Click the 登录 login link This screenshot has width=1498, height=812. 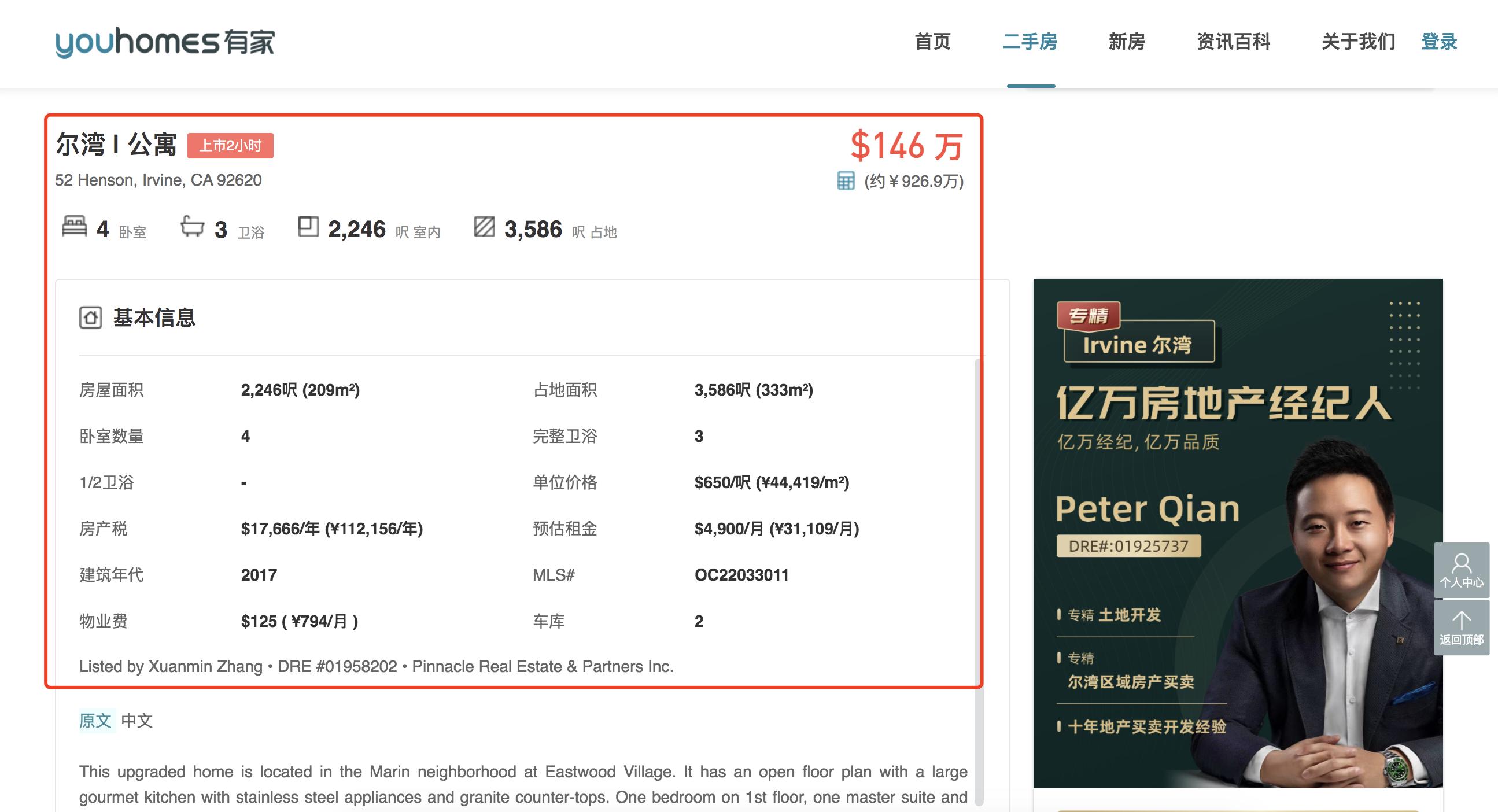(1440, 42)
